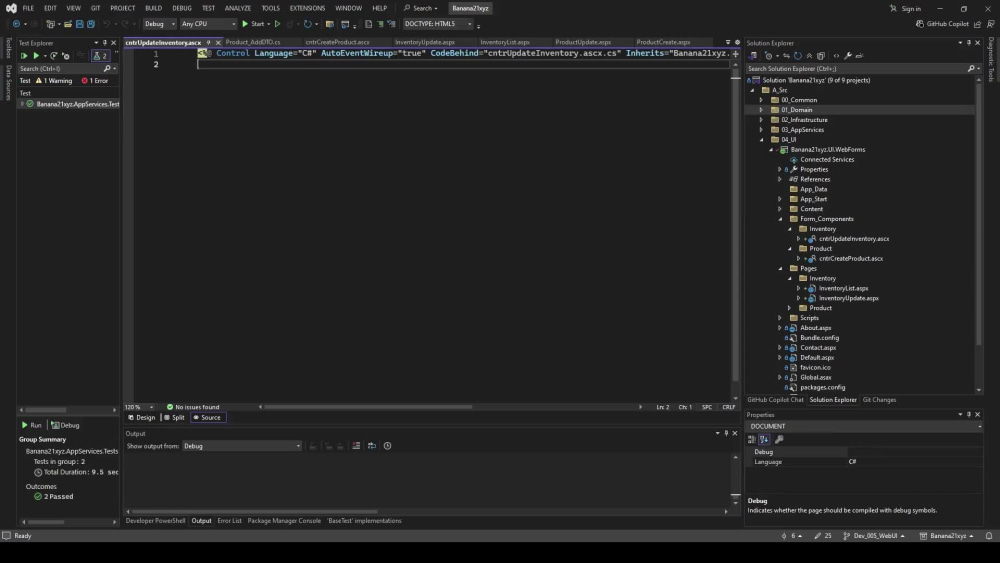Image resolution: width=1000 pixels, height=563 pixels.
Task: Sort Properties alphabetically
Action: coord(764,439)
